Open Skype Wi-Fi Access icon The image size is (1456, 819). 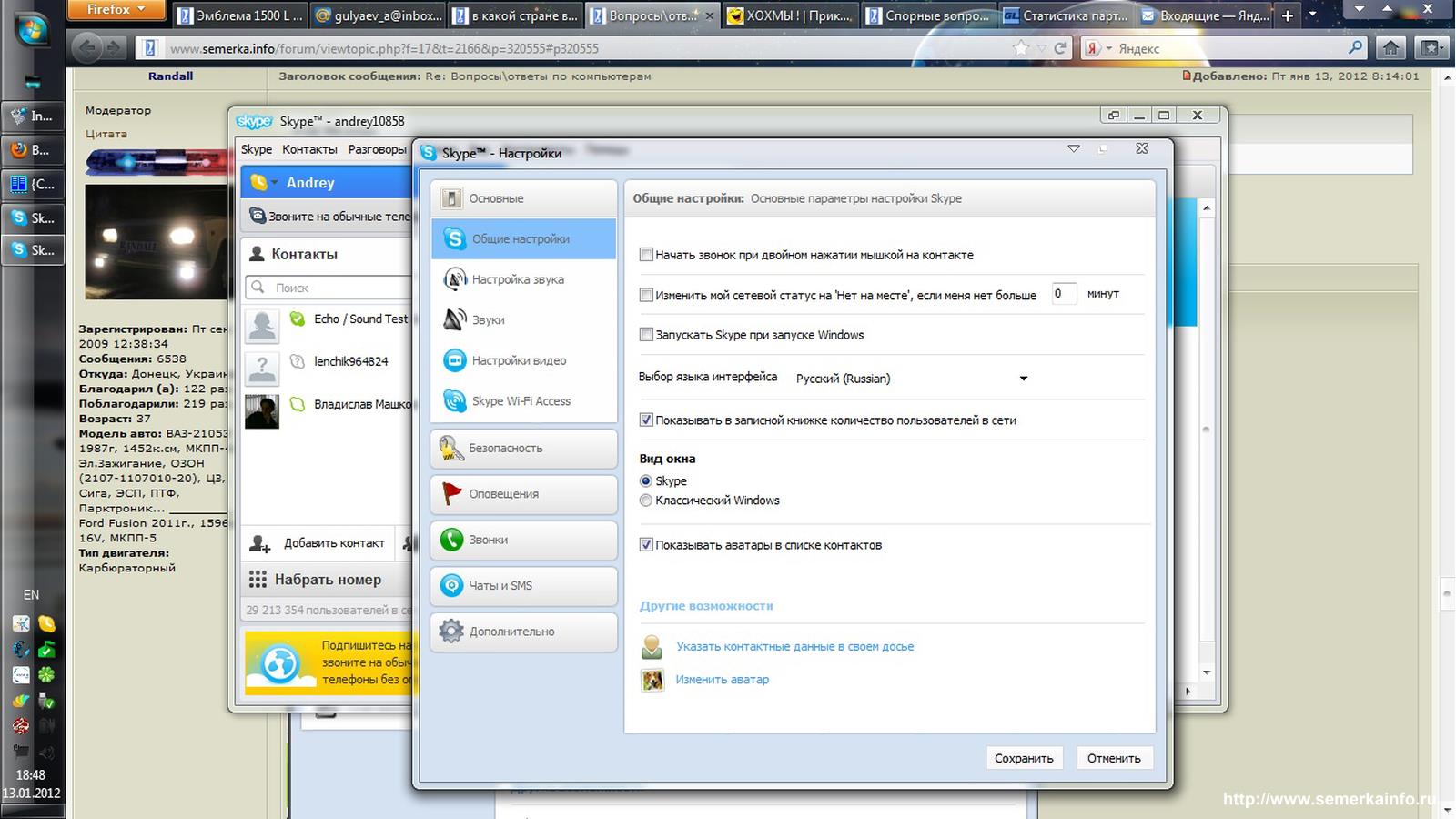point(454,400)
